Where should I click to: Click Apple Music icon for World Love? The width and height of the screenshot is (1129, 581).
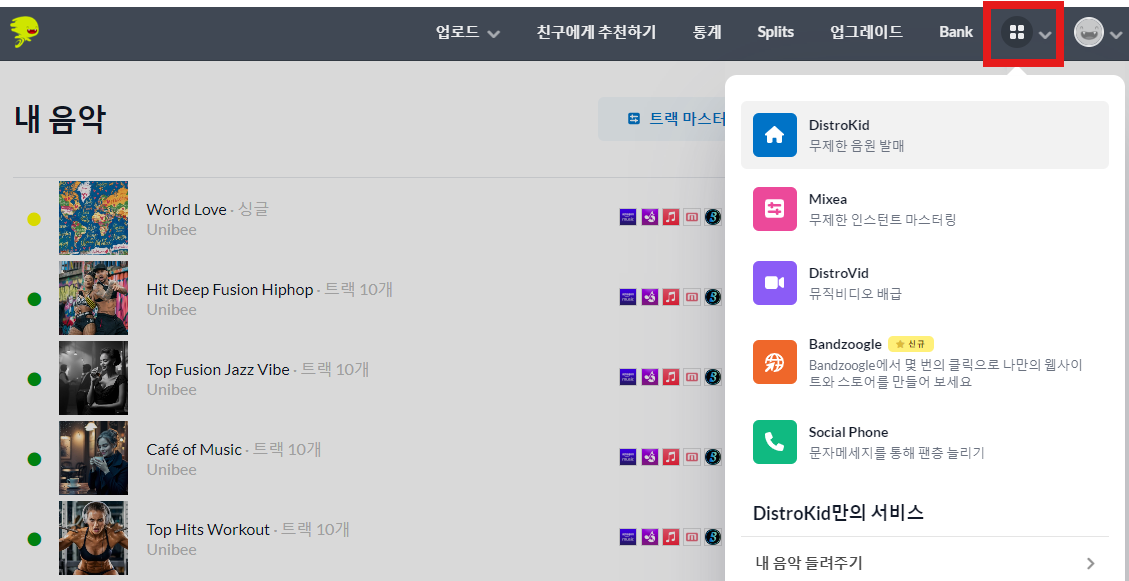[x=671, y=217]
